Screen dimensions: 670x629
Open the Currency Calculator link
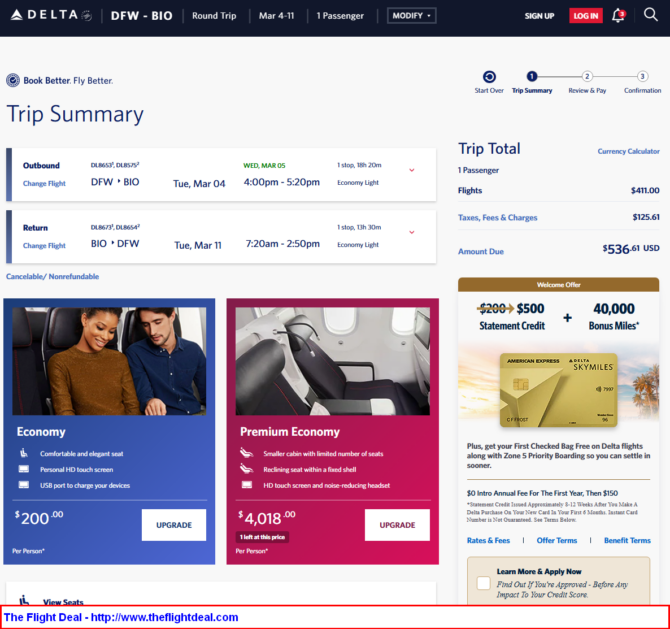click(628, 152)
